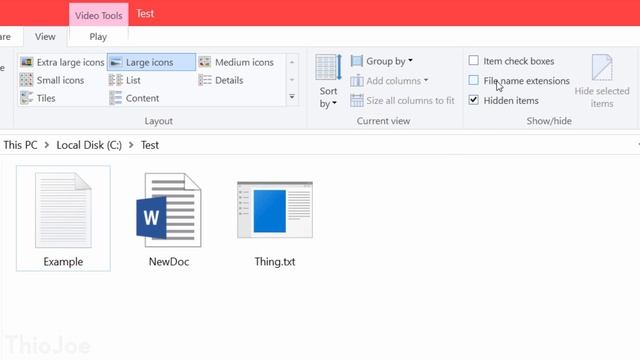Open the Play ribbon tab
Viewport: 640px width, 360px height.
[98, 37]
